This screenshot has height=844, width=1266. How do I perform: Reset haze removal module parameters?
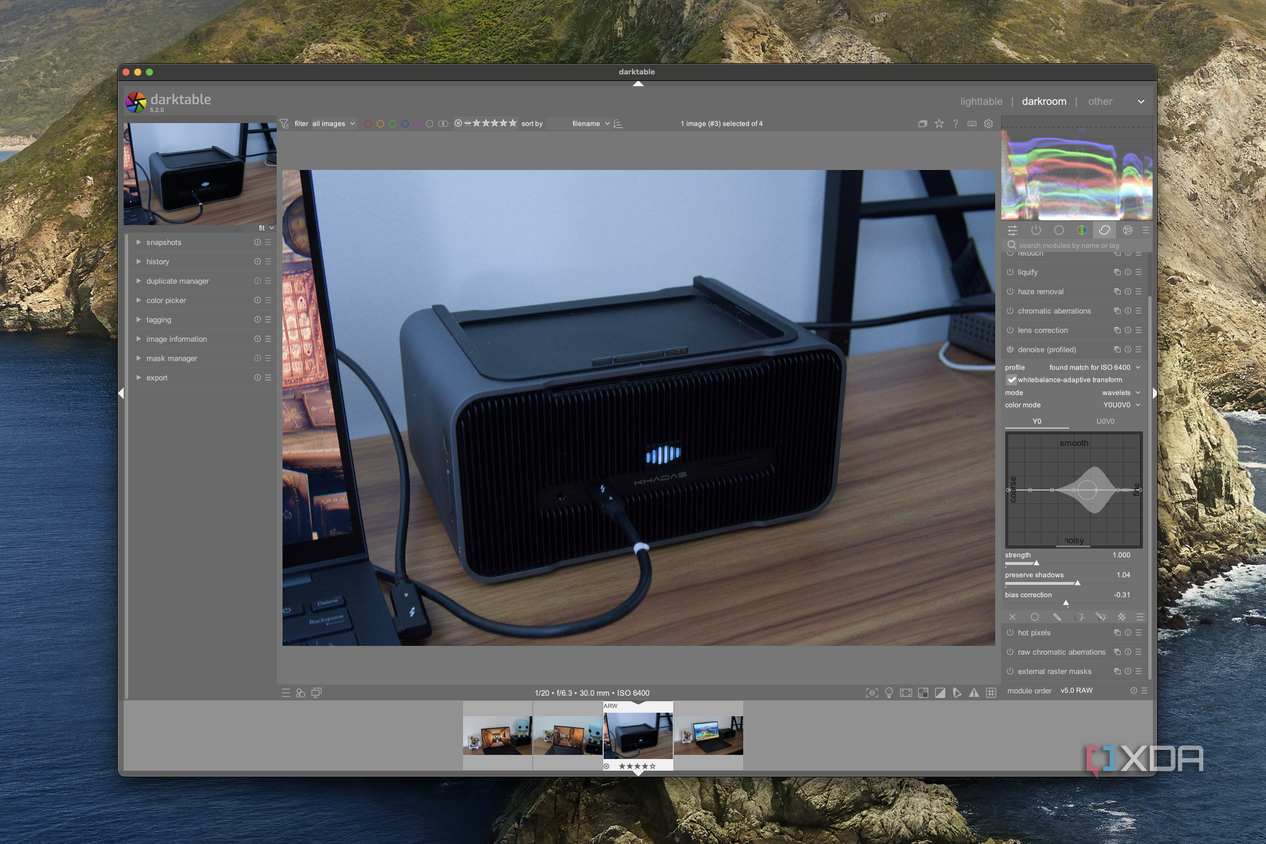pos(1128,292)
